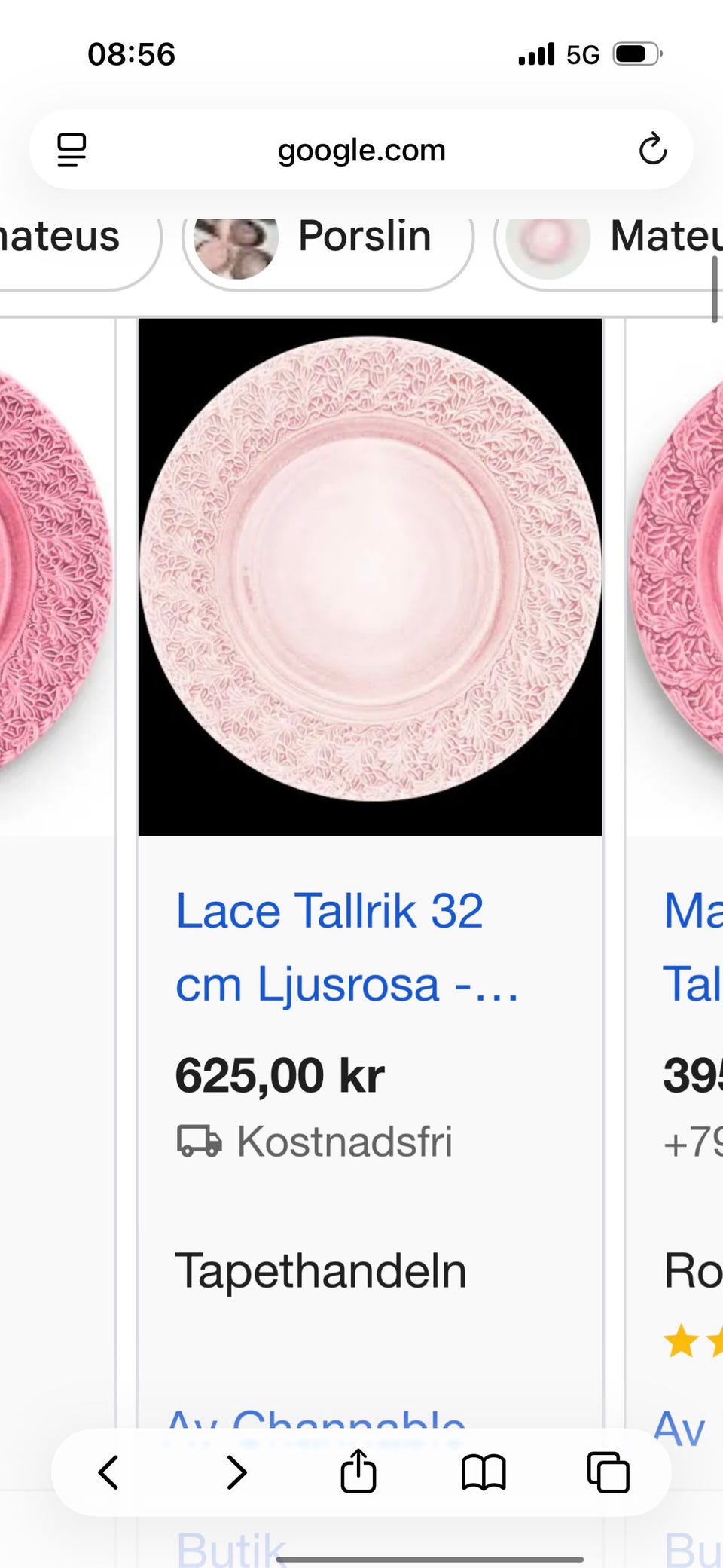Tap the Kostnadsfri delivery truck icon

coord(199,1141)
